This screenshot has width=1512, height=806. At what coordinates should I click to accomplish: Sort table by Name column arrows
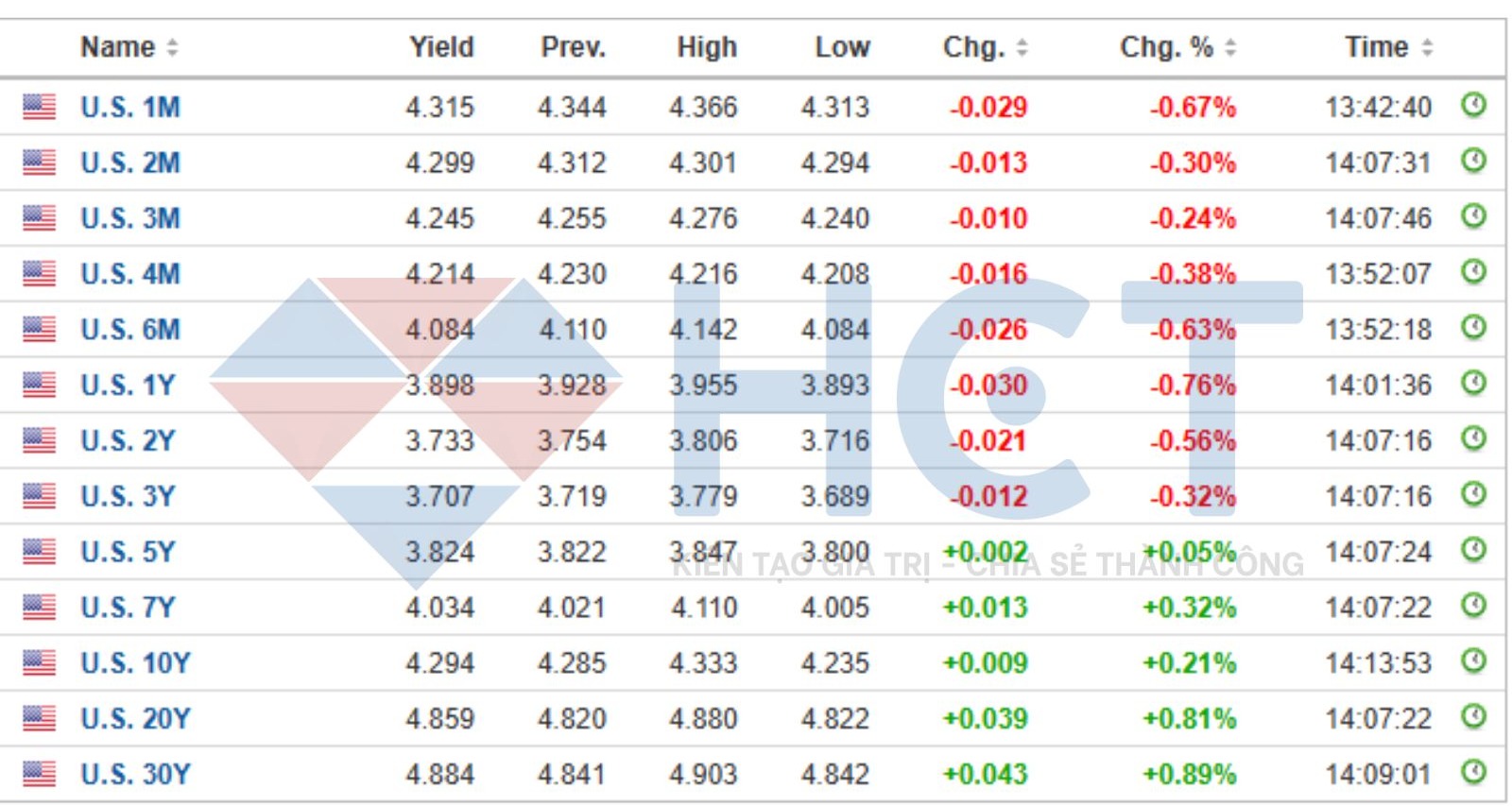coord(172,47)
